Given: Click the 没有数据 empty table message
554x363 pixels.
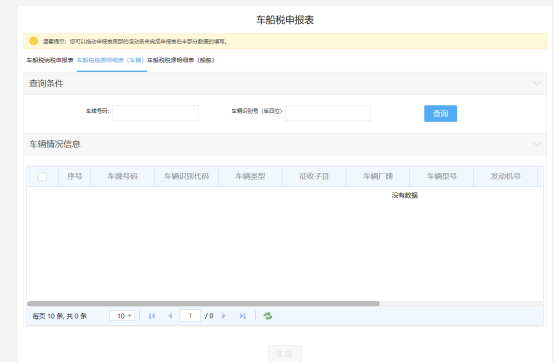Looking at the screenshot, I should click(405, 195).
